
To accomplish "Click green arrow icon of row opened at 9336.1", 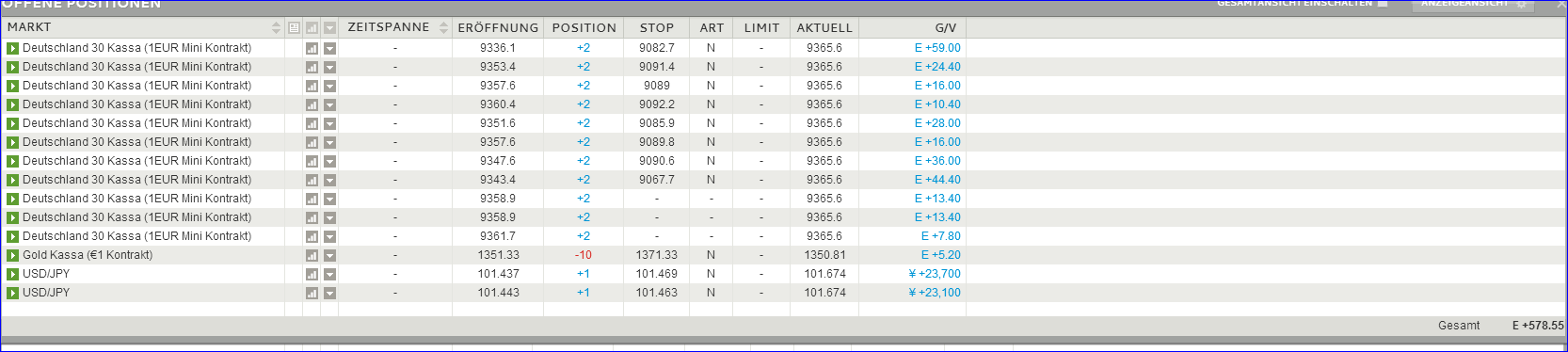I will tap(12, 48).
